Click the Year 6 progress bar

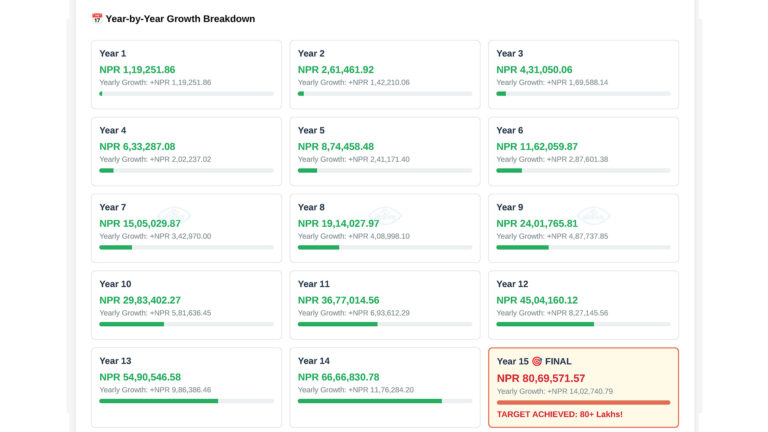pyautogui.click(x=583, y=171)
